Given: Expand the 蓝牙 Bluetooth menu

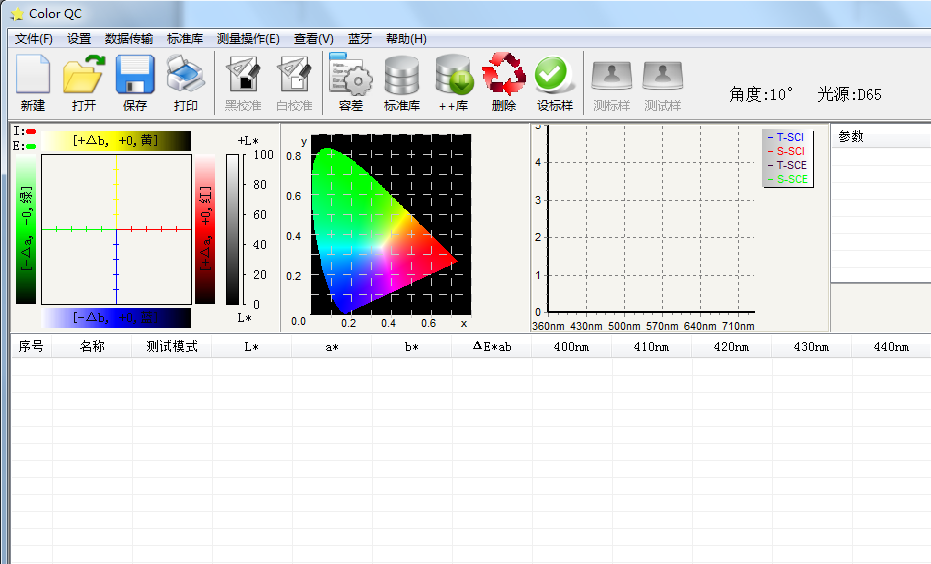Looking at the screenshot, I should [360, 39].
